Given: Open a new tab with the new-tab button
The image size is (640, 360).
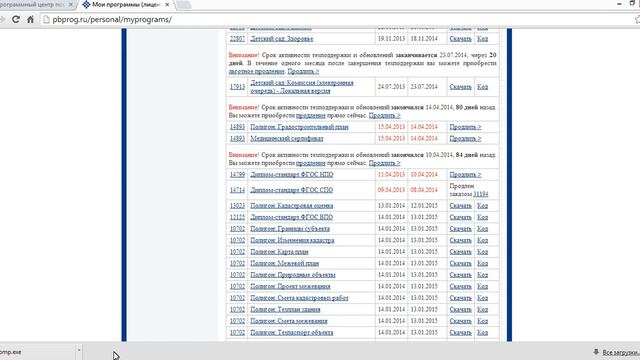Looking at the screenshot, I should 183,4.
